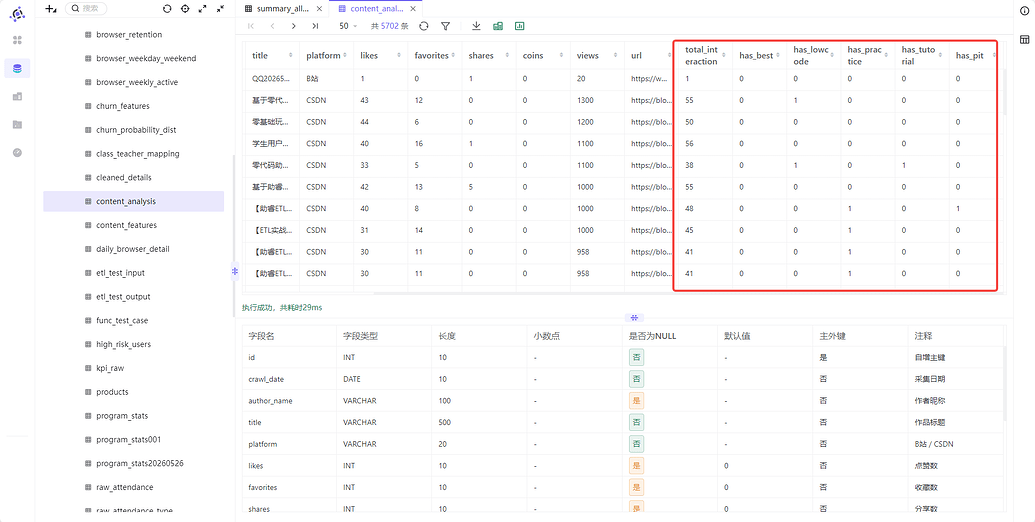This screenshot has height=522, width=1035.
Task: Sort by the shares column
Action: [508, 56]
